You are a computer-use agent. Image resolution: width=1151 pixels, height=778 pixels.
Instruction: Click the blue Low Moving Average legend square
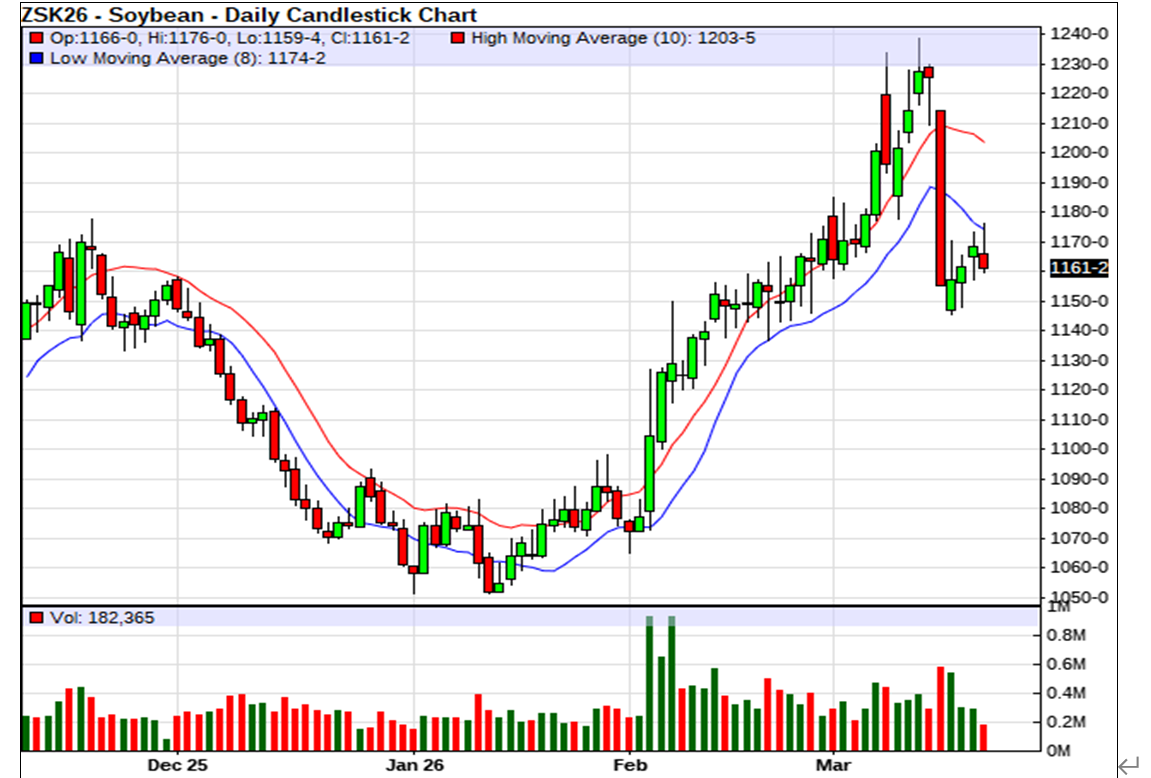tap(37, 58)
